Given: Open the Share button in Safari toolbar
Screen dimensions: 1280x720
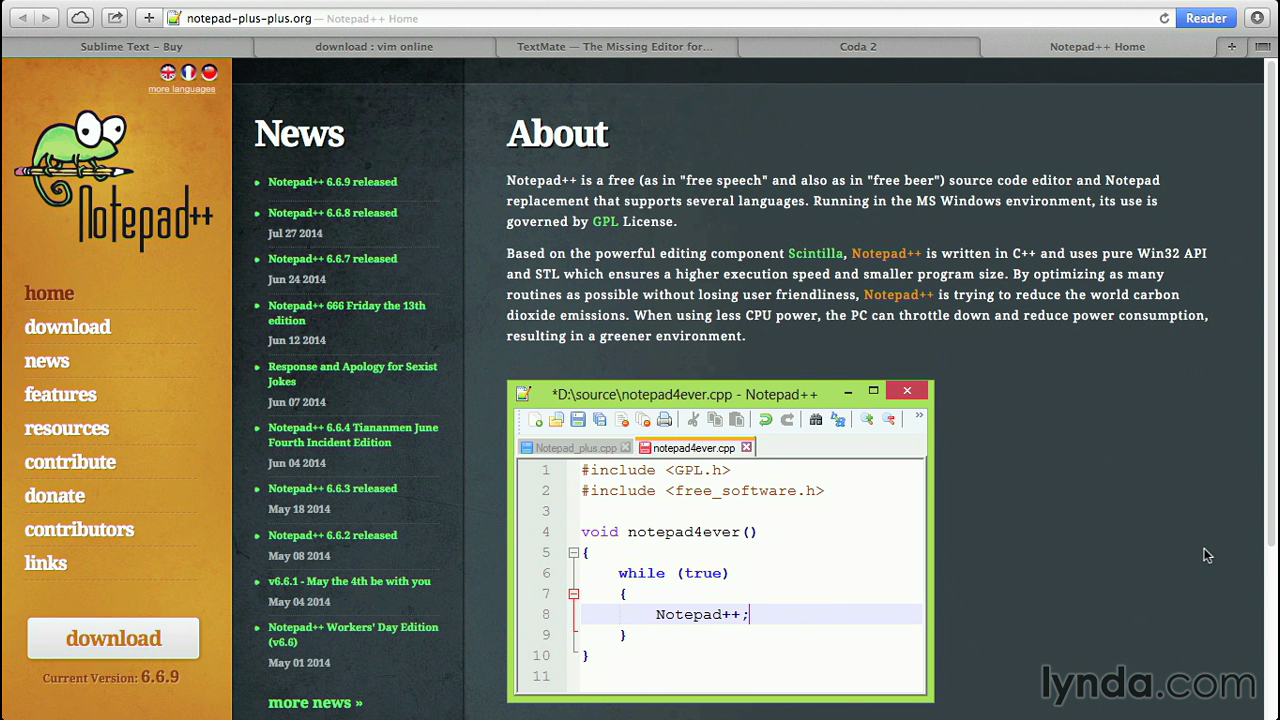Looking at the screenshot, I should (x=115, y=18).
